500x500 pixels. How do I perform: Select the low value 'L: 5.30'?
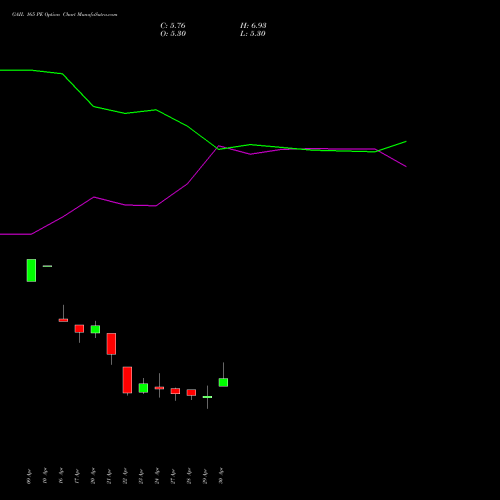(x=253, y=33)
